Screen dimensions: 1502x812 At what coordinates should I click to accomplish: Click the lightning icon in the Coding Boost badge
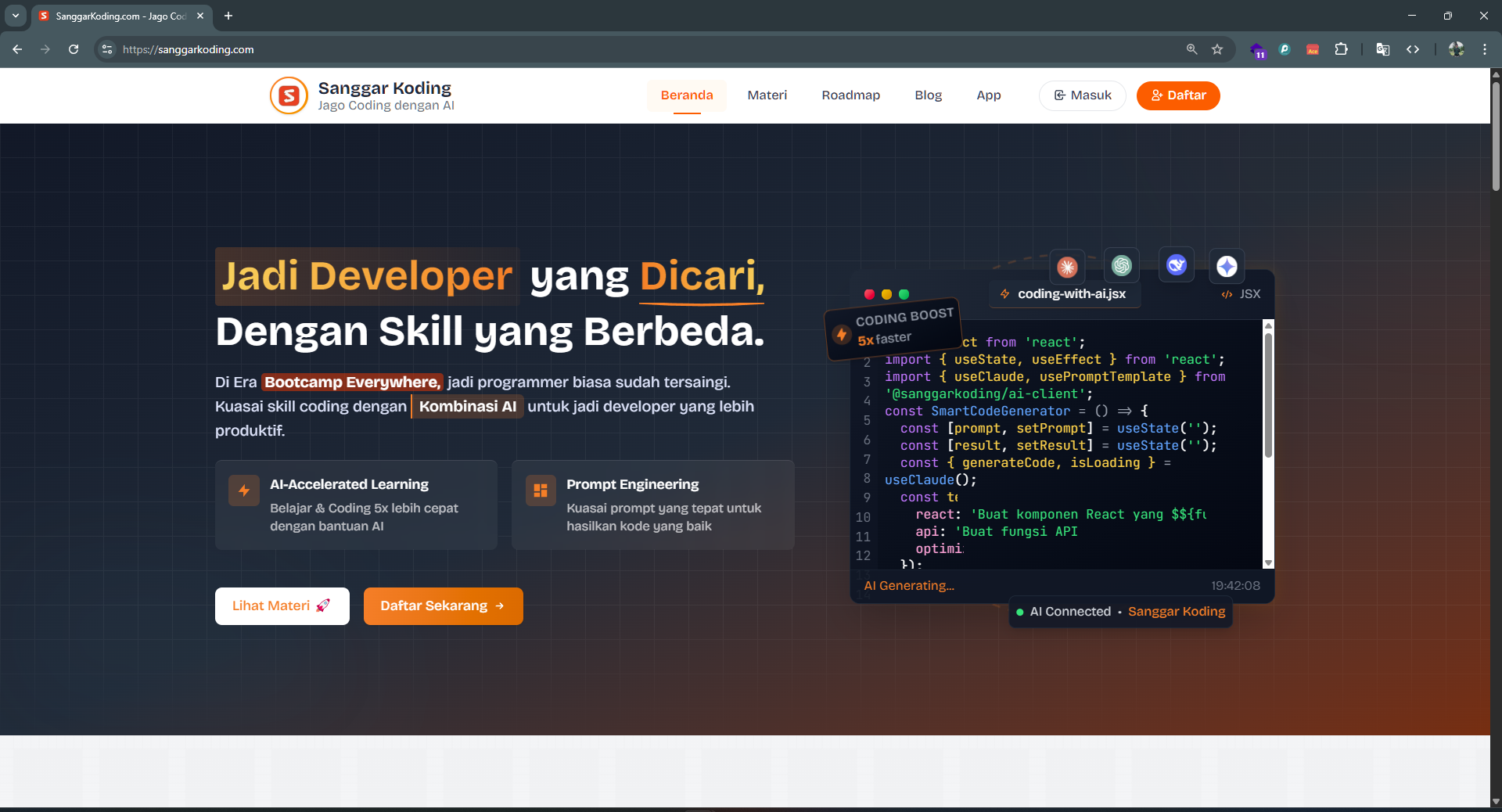842,335
